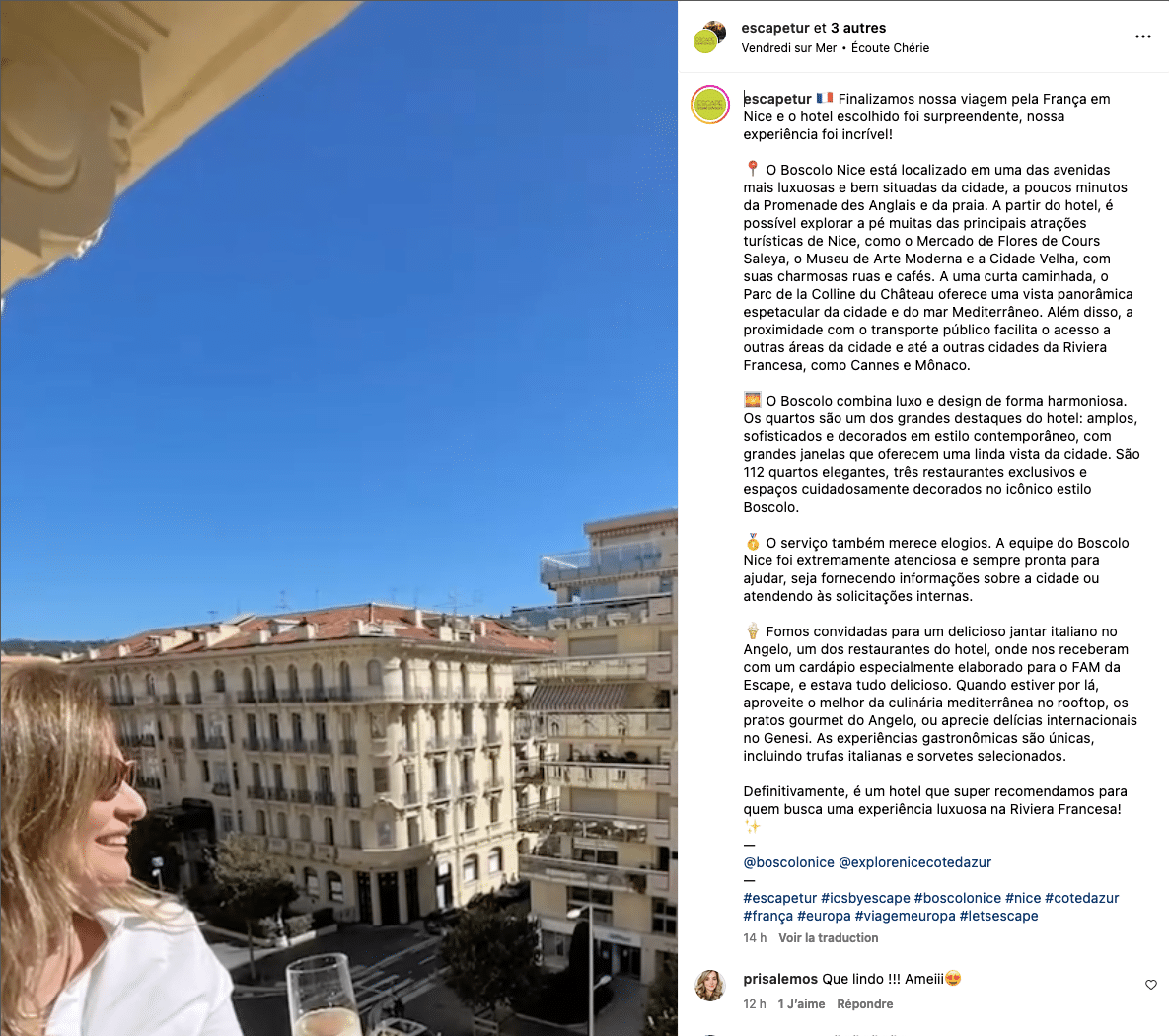Image resolution: width=1169 pixels, height=1036 pixels.
Task: Open the #viagemeuropa hashtag
Action: (x=905, y=916)
